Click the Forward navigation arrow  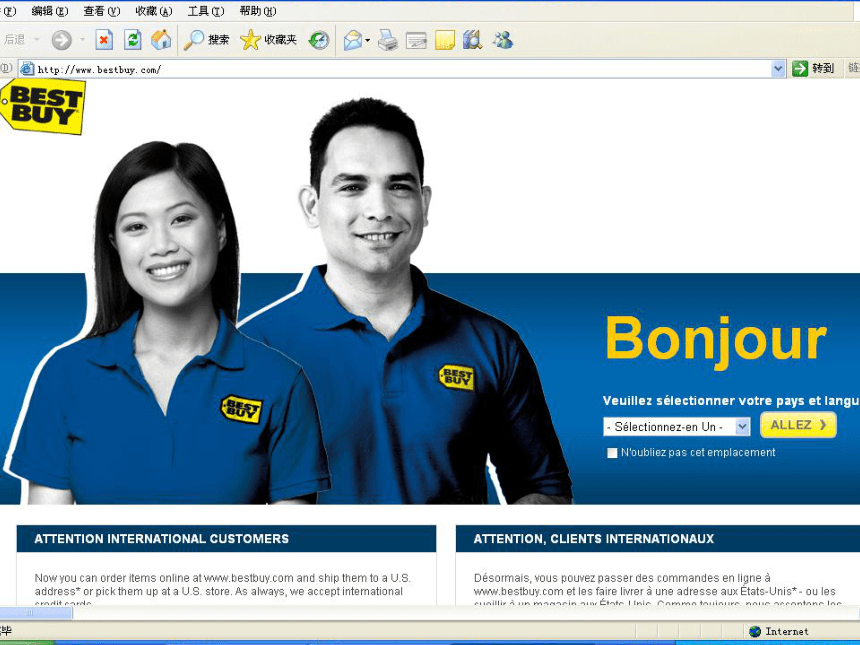[61, 39]
